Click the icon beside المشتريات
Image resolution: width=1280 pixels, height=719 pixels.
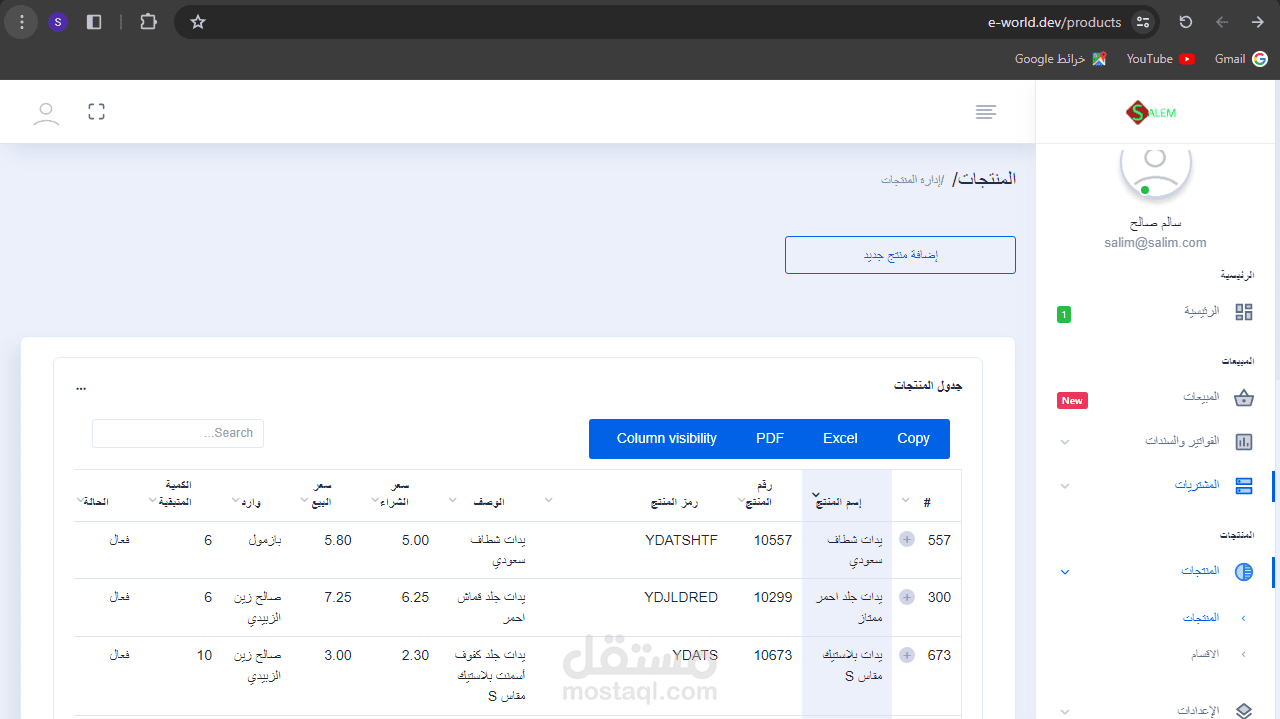click(x=1244, y=485)
